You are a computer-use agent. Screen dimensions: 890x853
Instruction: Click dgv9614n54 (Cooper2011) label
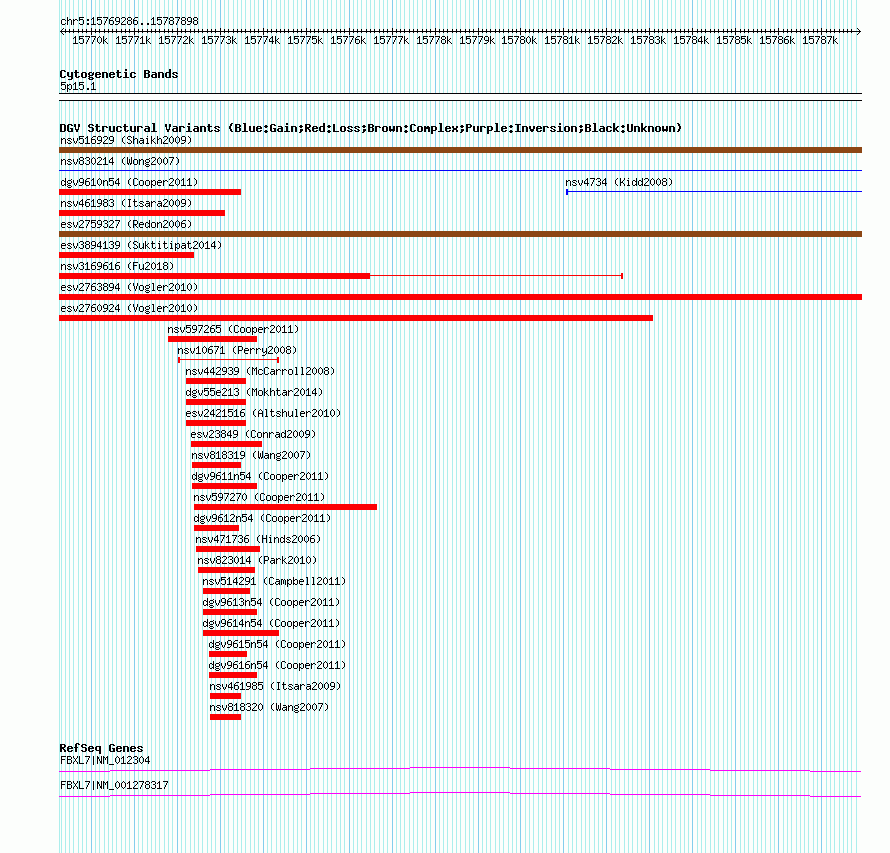[x=271, y=623]
